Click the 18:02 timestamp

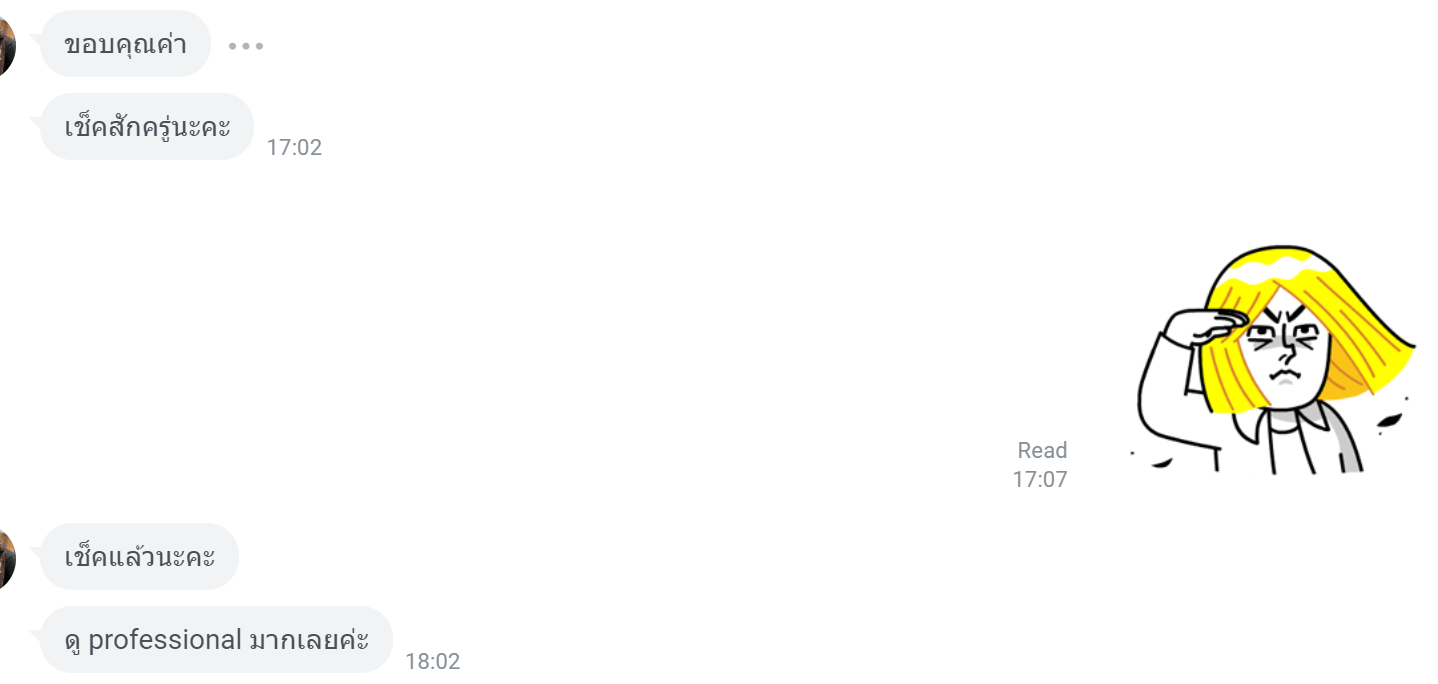(x=432, y=662)
